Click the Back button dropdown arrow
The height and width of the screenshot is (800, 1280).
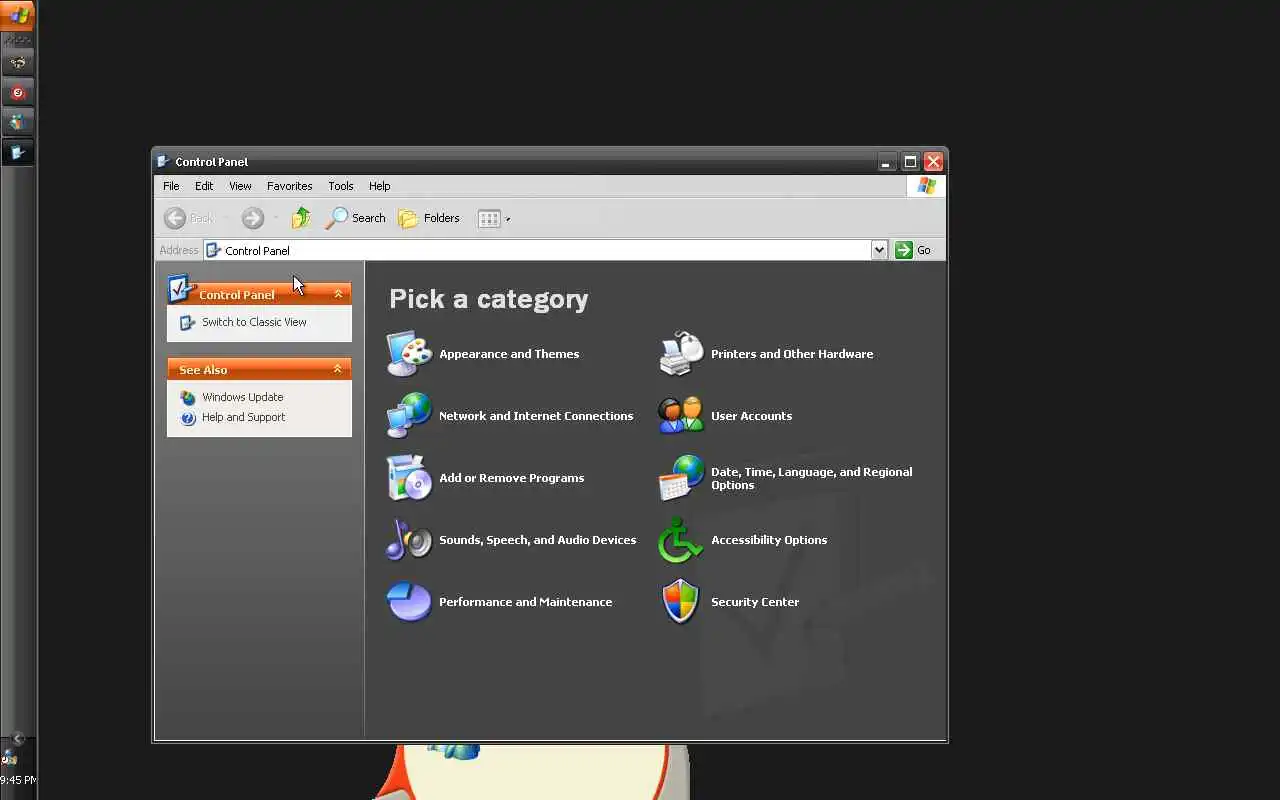point(226,218)
